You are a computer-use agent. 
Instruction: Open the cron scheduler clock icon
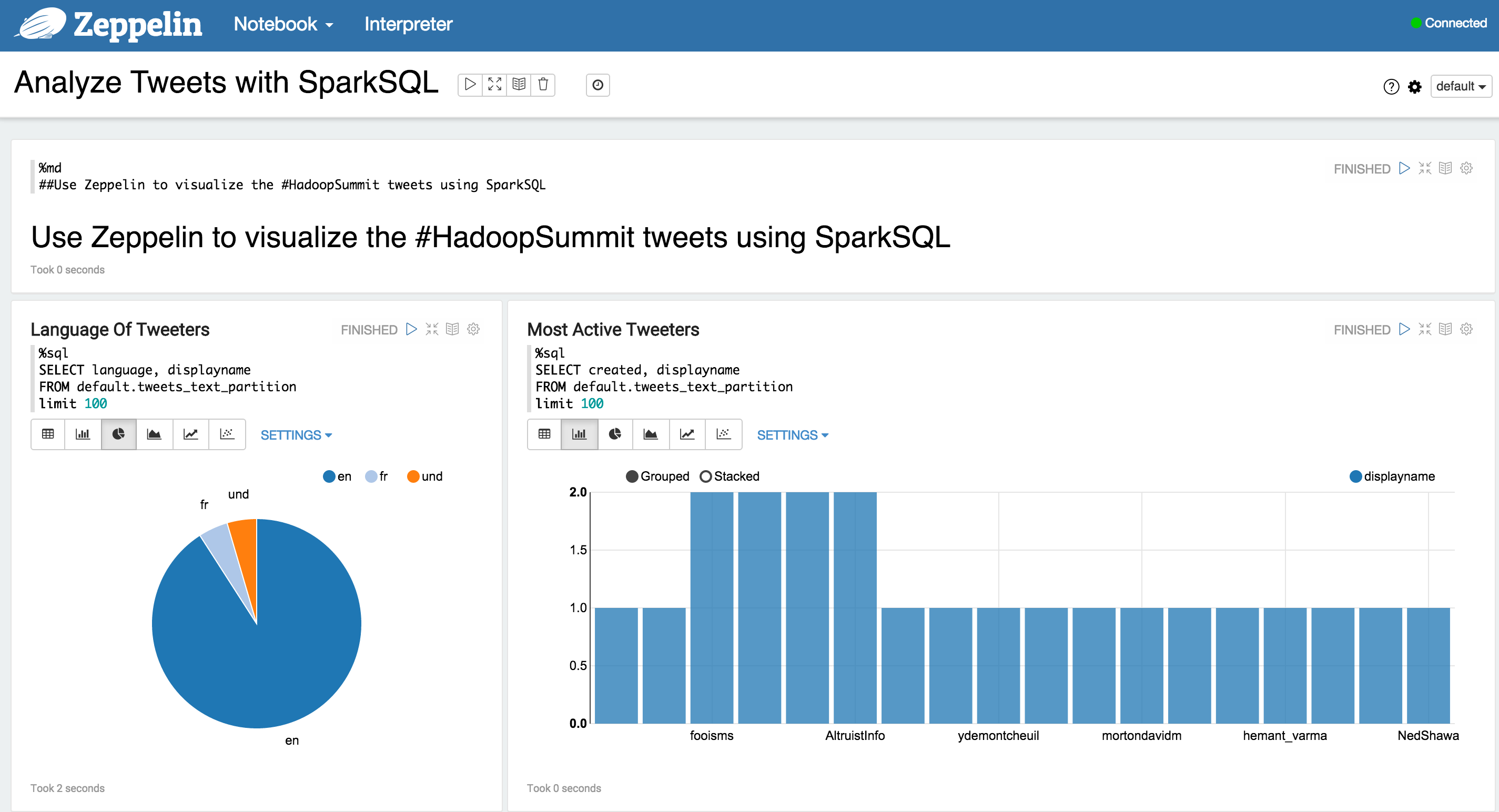597,85
